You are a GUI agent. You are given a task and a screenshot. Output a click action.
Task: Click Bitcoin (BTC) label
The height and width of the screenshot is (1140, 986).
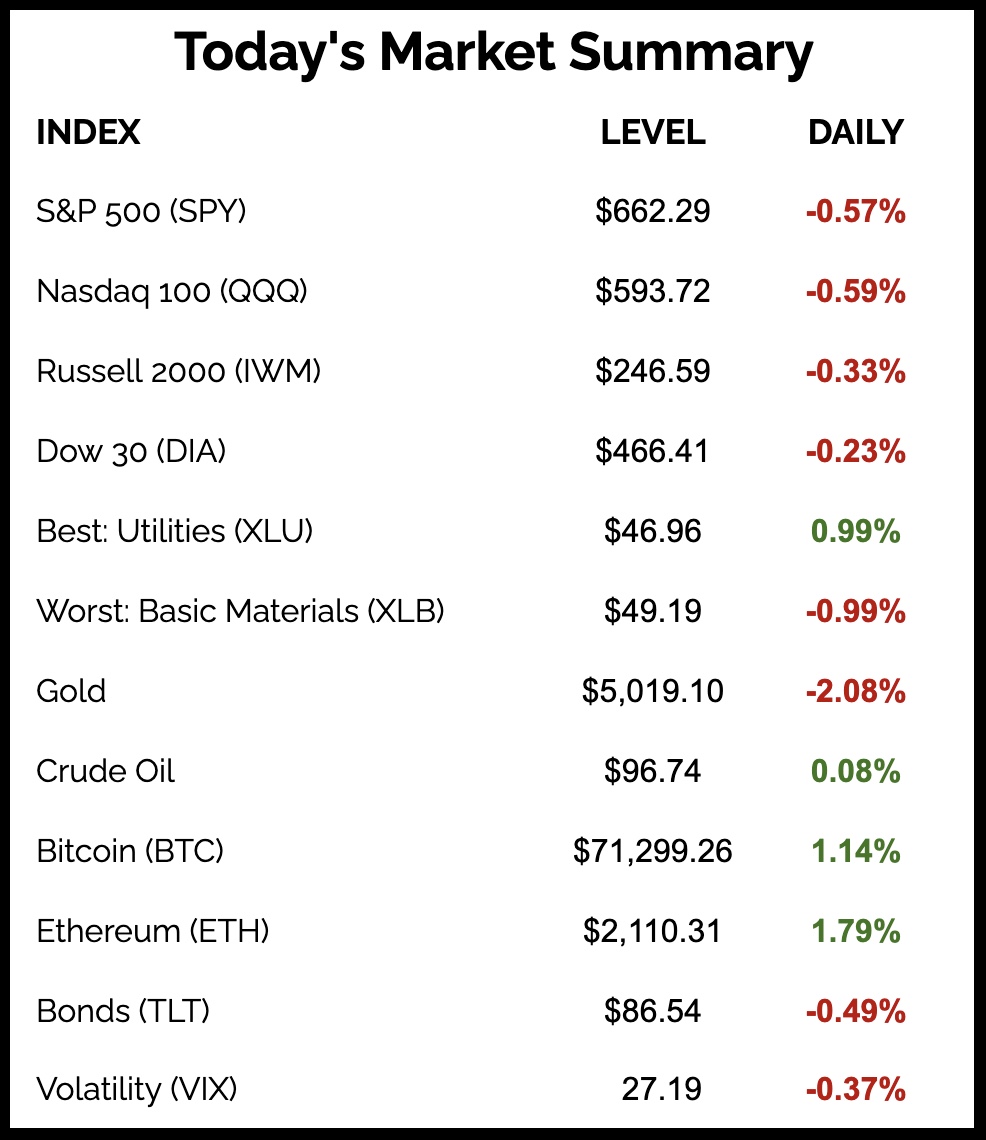pos(130,851)
